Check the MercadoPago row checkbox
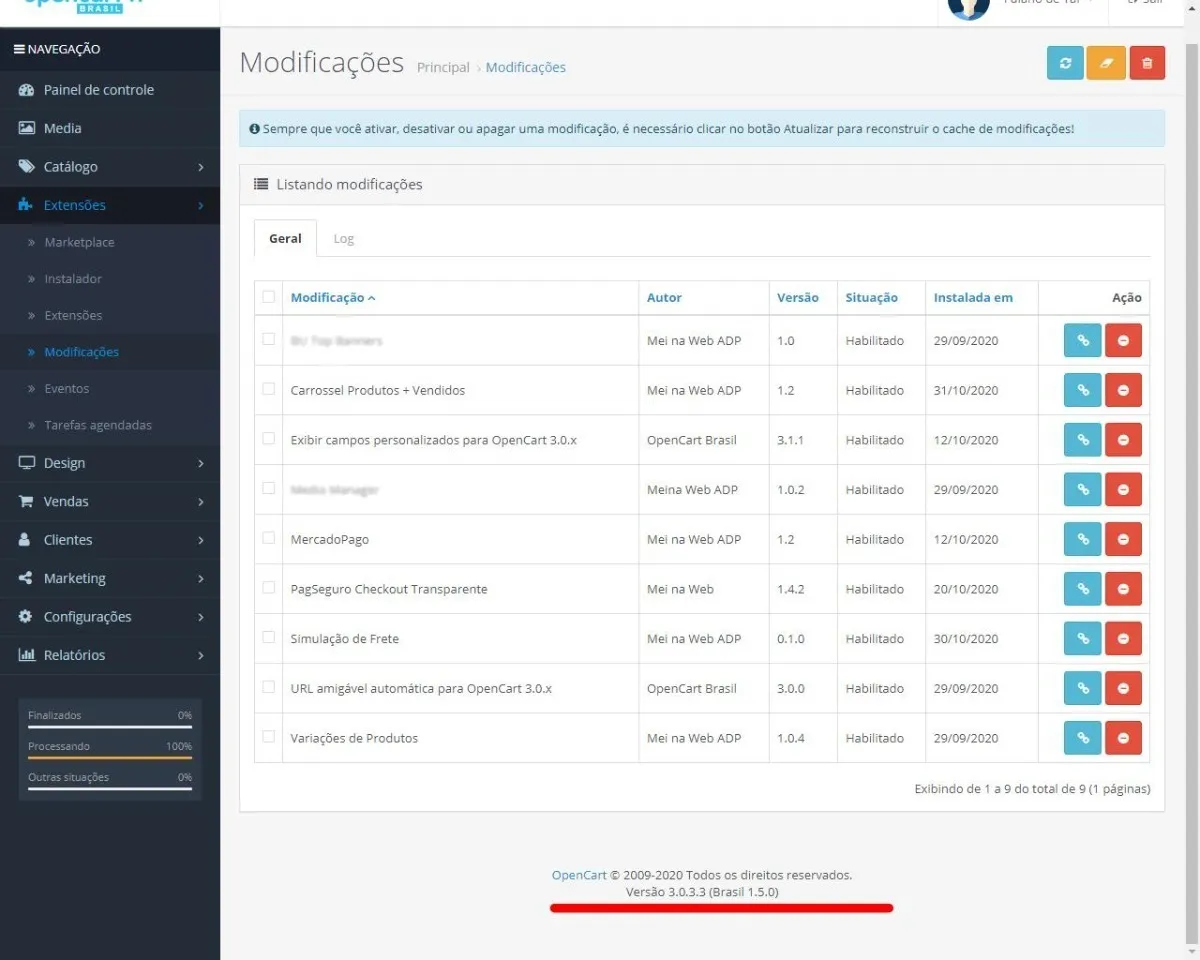This screenshot has width=1200, height=960. 268,538
